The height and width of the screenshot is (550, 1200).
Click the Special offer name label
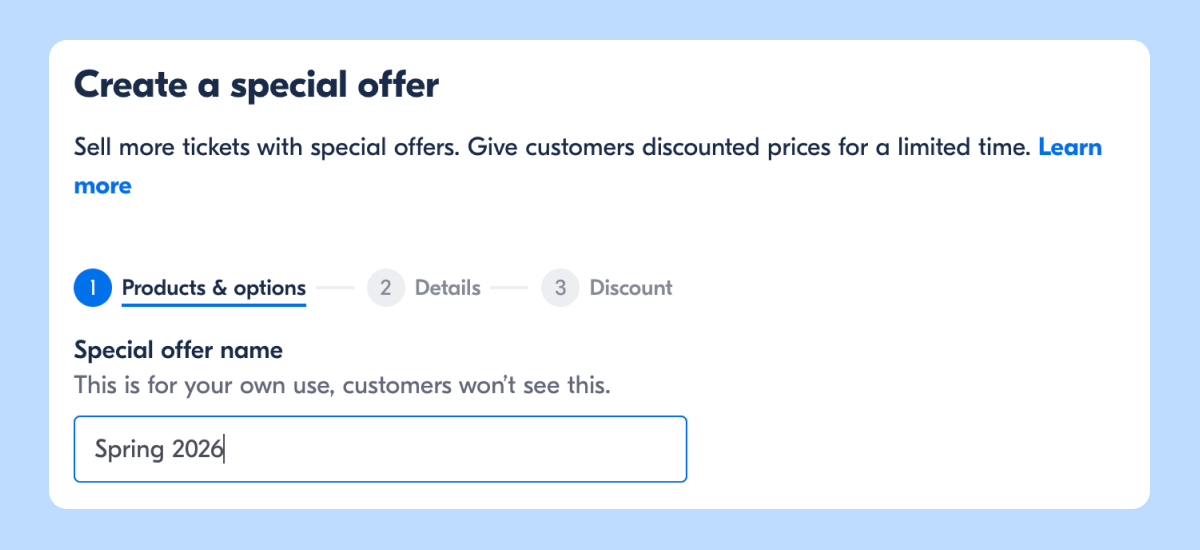point(178,350)
